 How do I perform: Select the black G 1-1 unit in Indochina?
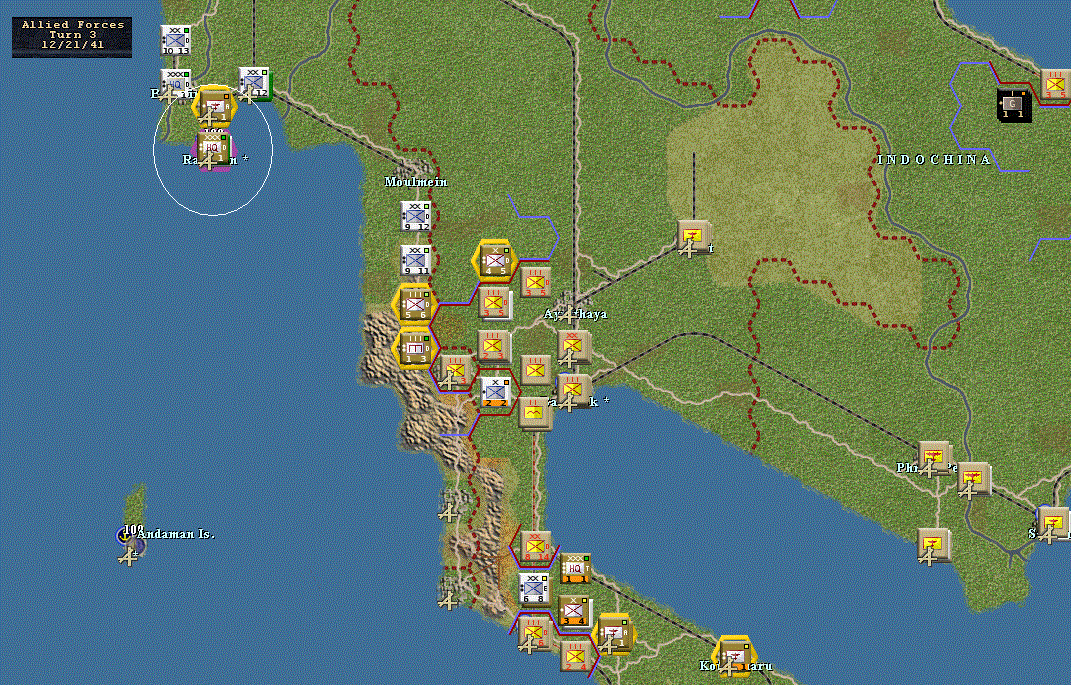click(1013, 105)
